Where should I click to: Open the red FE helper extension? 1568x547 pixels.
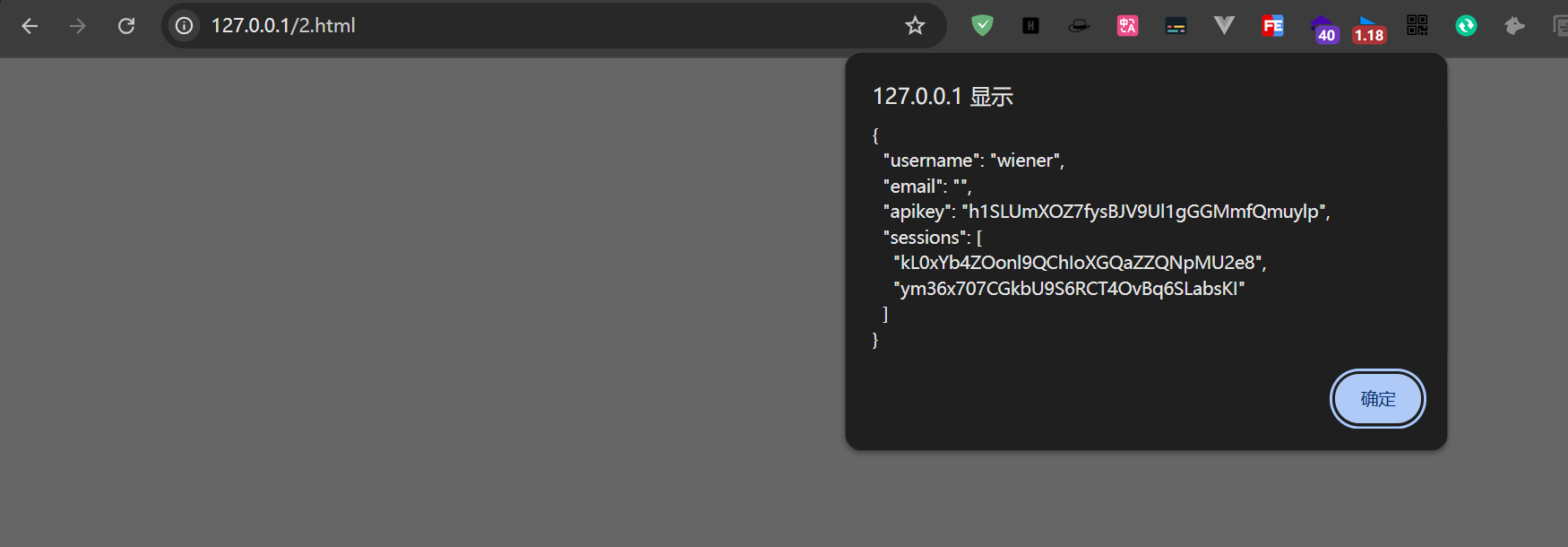pos(1272,26)
